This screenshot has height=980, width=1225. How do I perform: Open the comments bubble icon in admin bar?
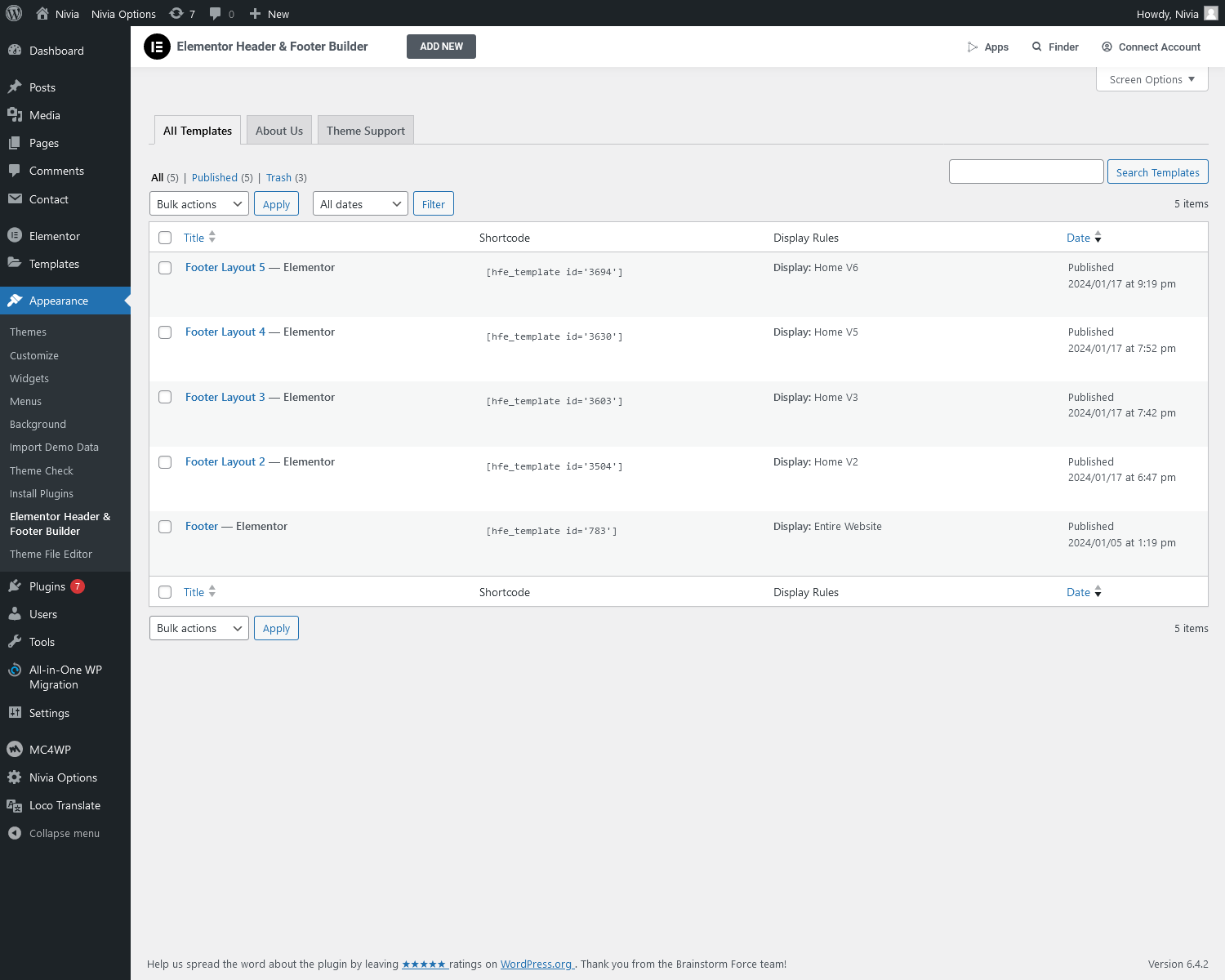(216, 13)
